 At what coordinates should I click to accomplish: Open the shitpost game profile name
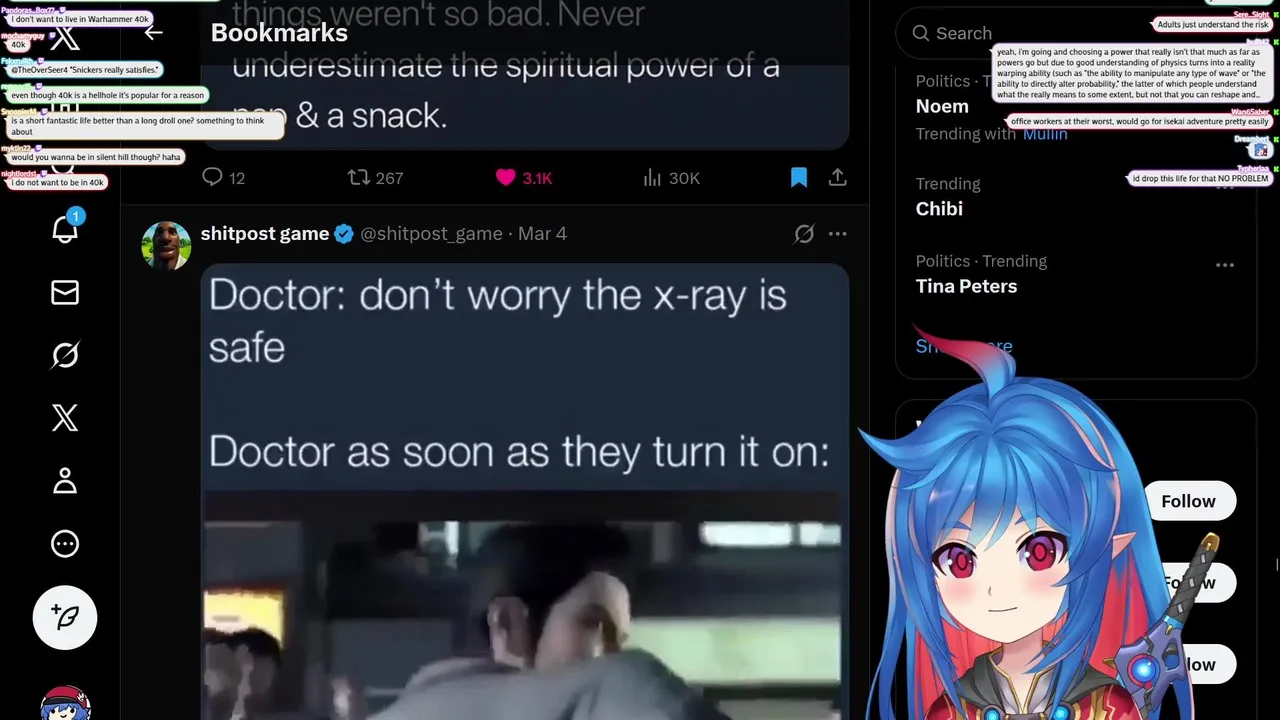tap(265, 233)
